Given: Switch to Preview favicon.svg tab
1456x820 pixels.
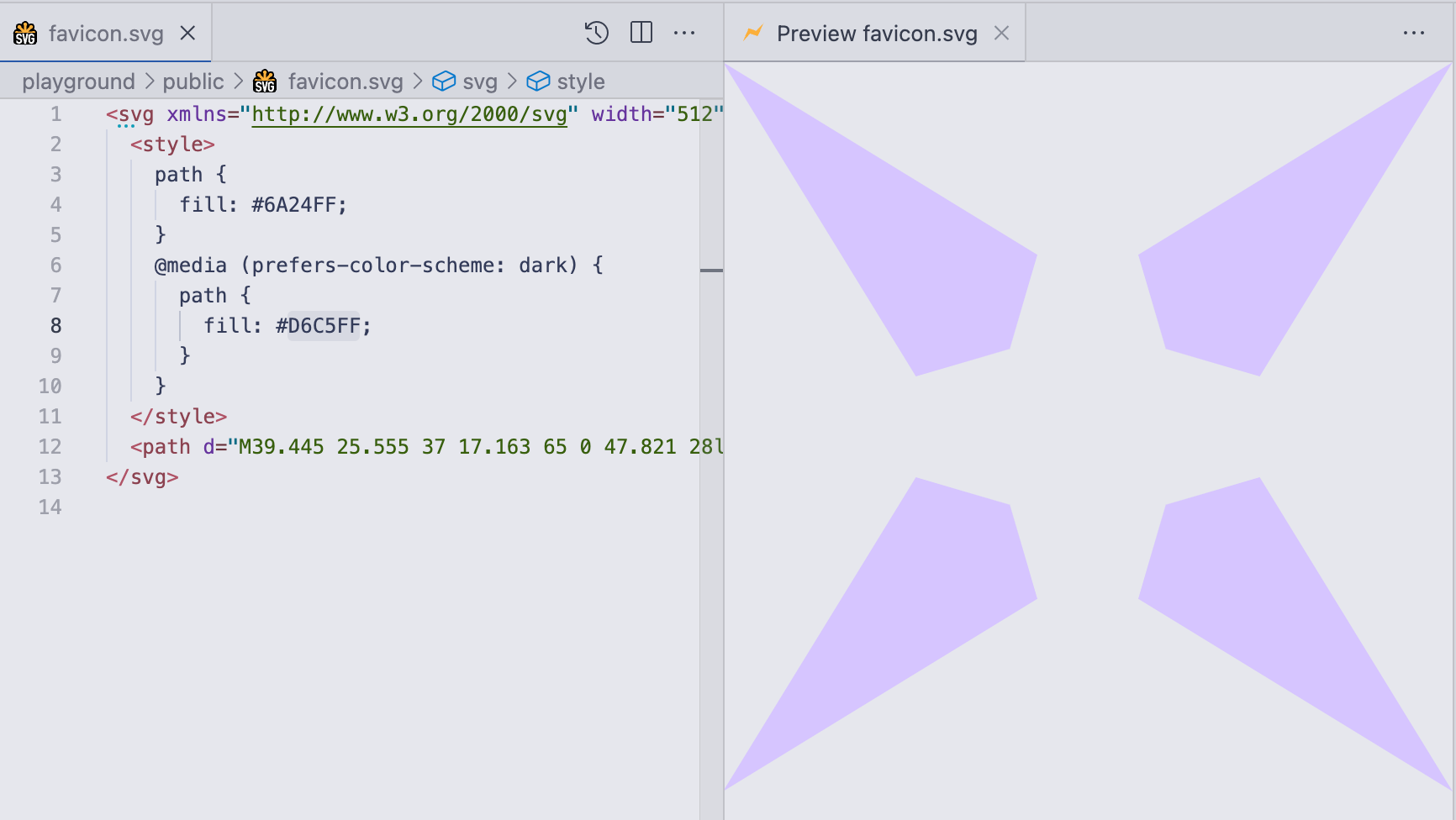Looking at the screenshot, I should tap(874, 33).
